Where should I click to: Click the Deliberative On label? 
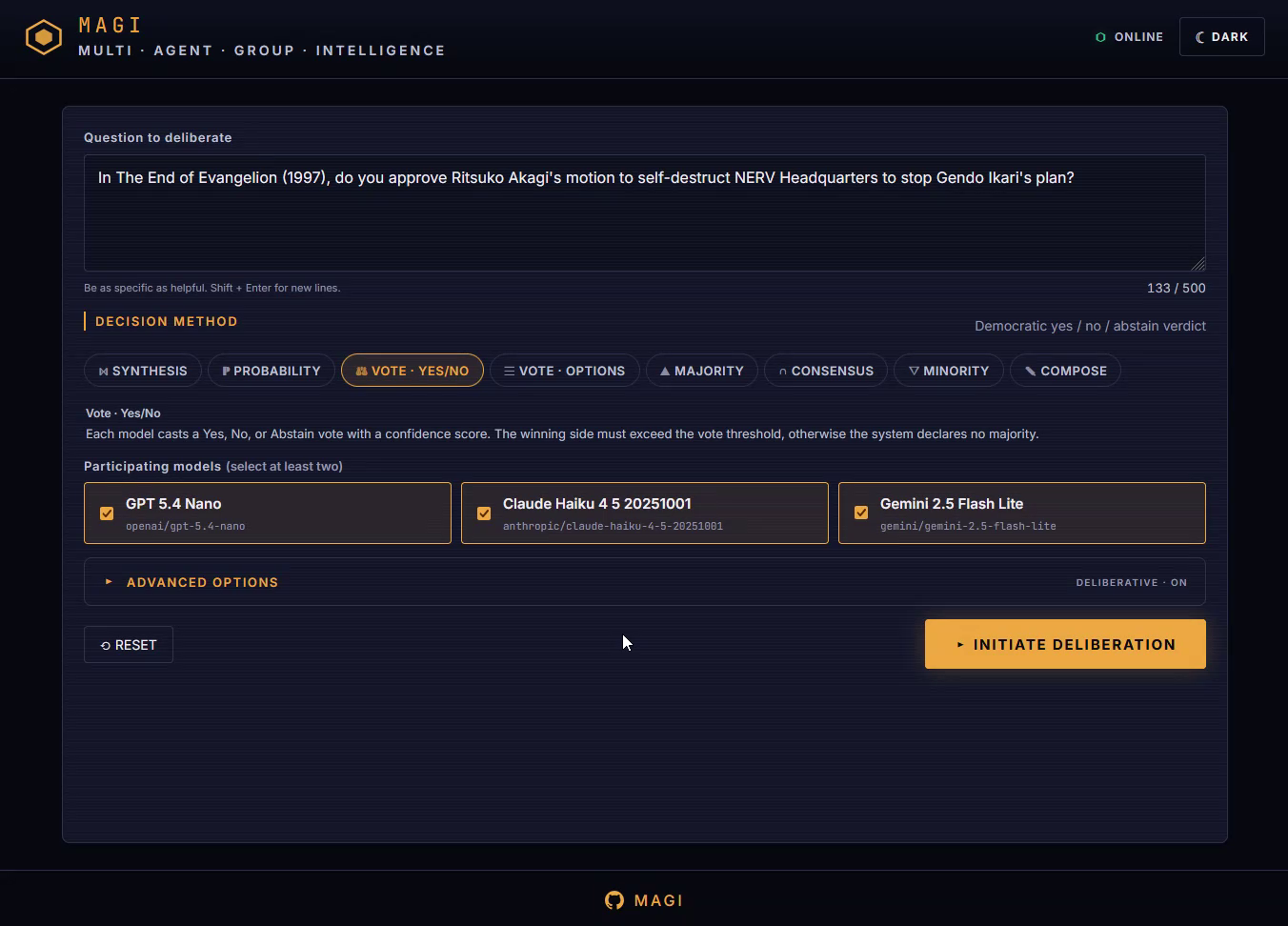1131,582
